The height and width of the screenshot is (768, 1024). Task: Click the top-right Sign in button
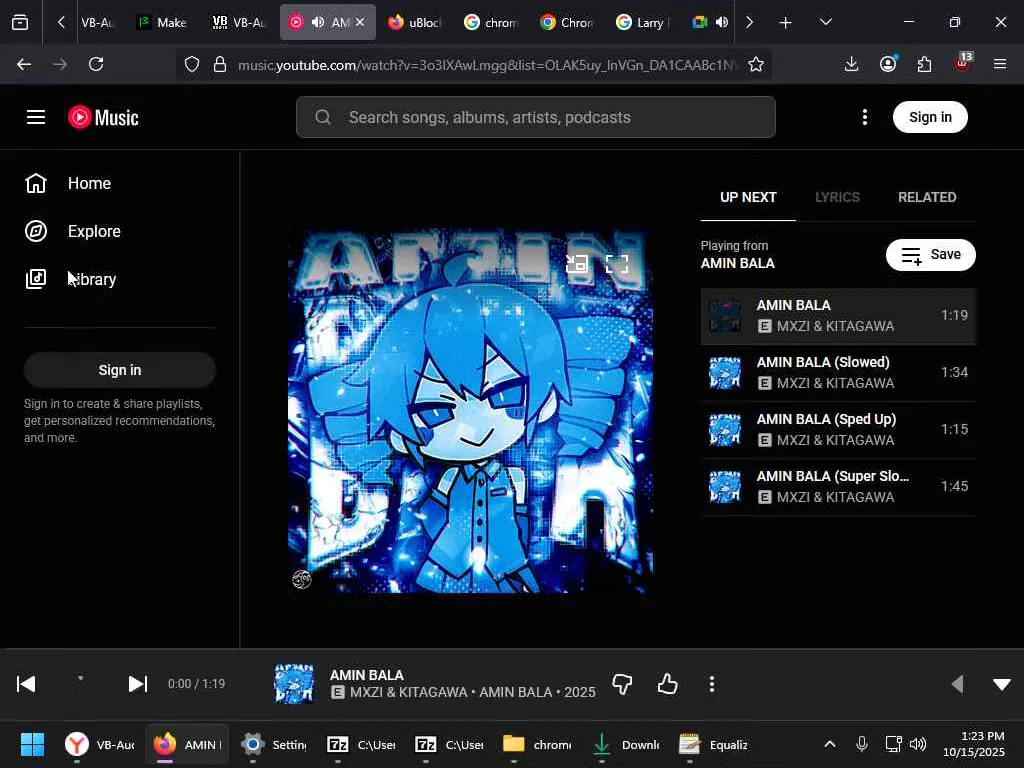930,117
